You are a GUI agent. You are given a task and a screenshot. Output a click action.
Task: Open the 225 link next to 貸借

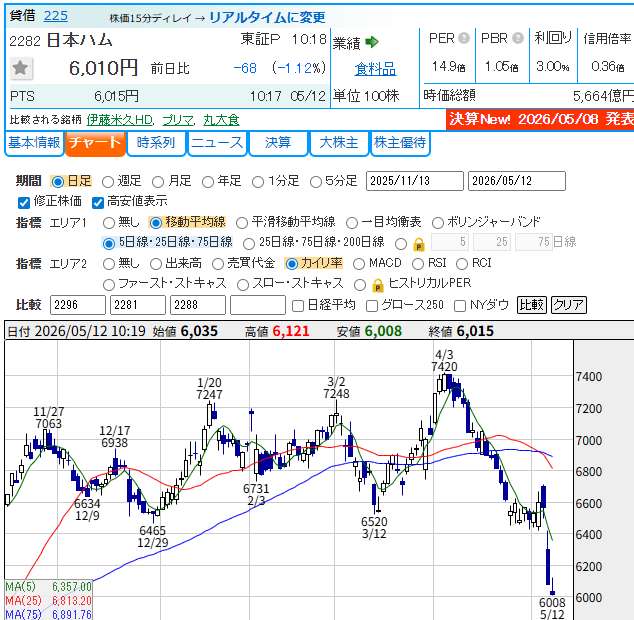(56, 16)
